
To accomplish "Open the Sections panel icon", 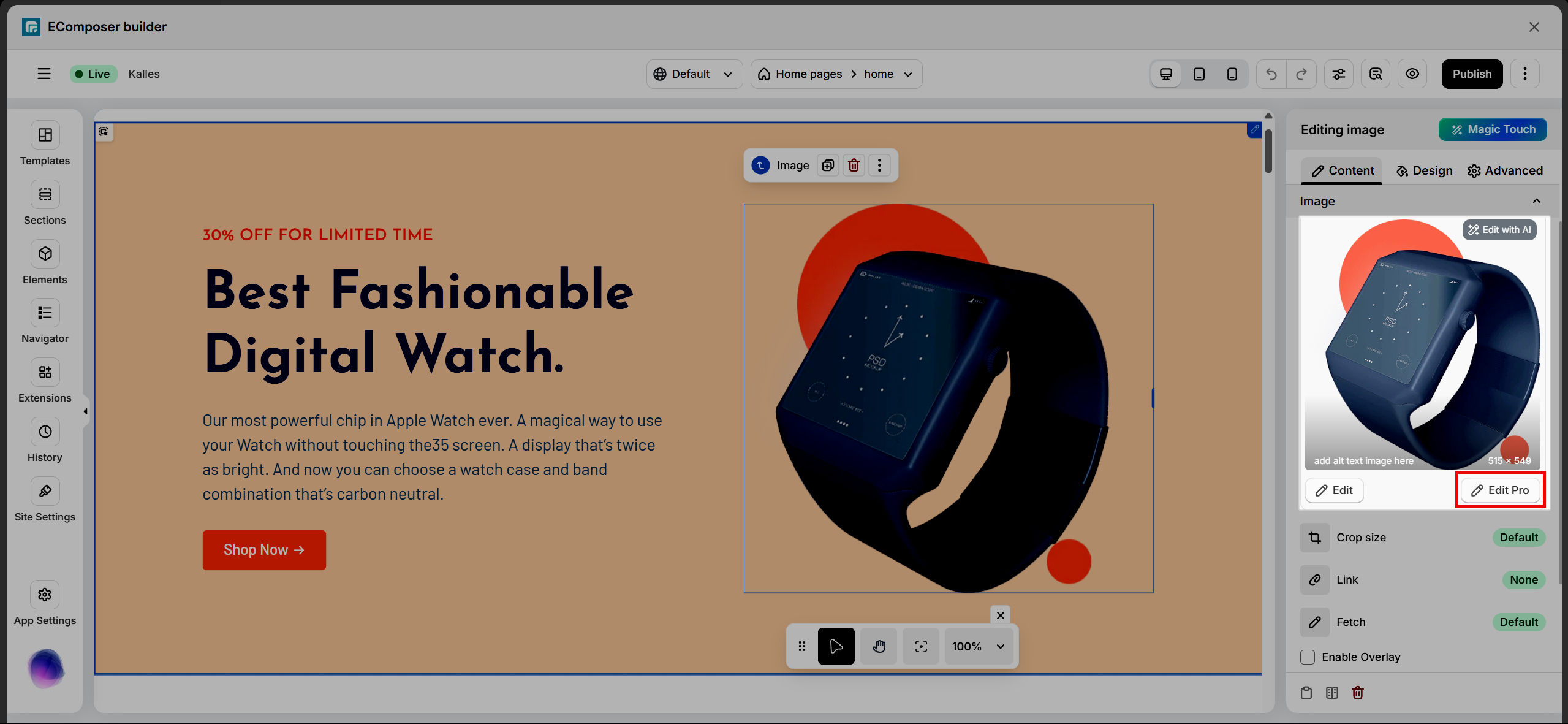I will point(45,195).
